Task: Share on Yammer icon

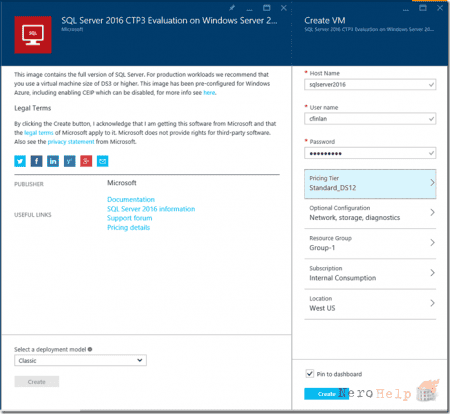Action: click(x=70, y=161)
